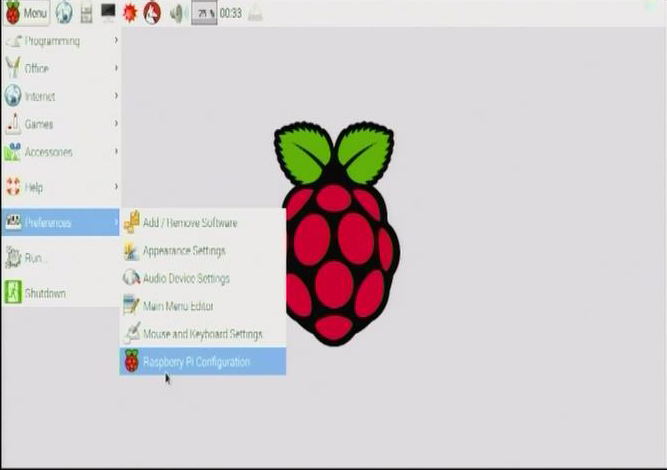Click the green Shutdown exit icon

click(x=13, y=292)
